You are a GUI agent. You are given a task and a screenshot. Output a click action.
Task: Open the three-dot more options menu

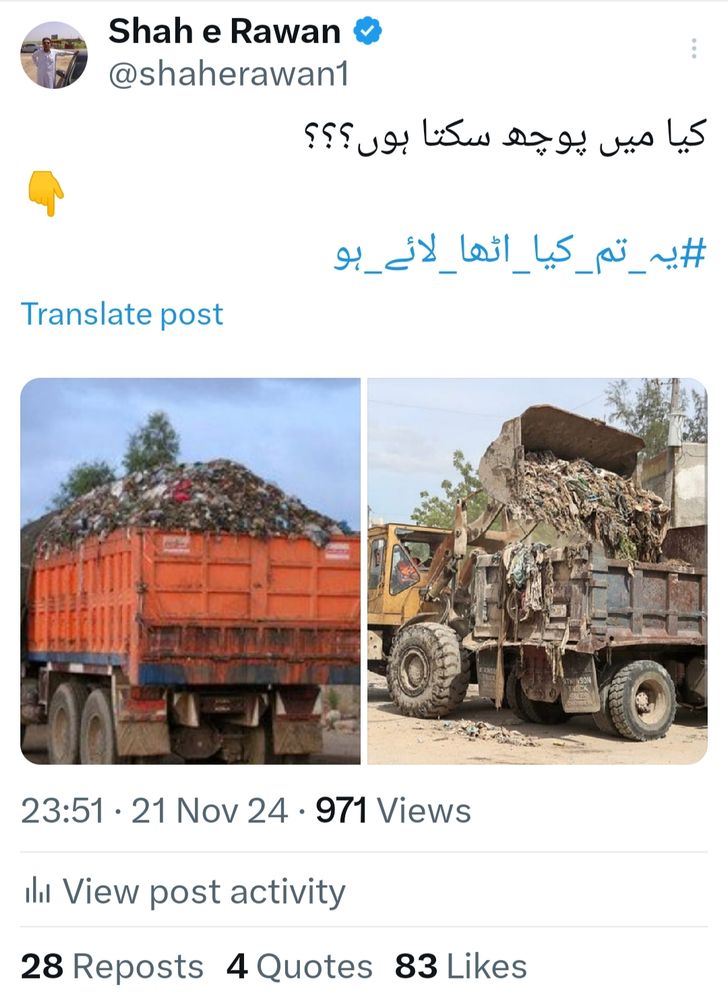[694, 48]
